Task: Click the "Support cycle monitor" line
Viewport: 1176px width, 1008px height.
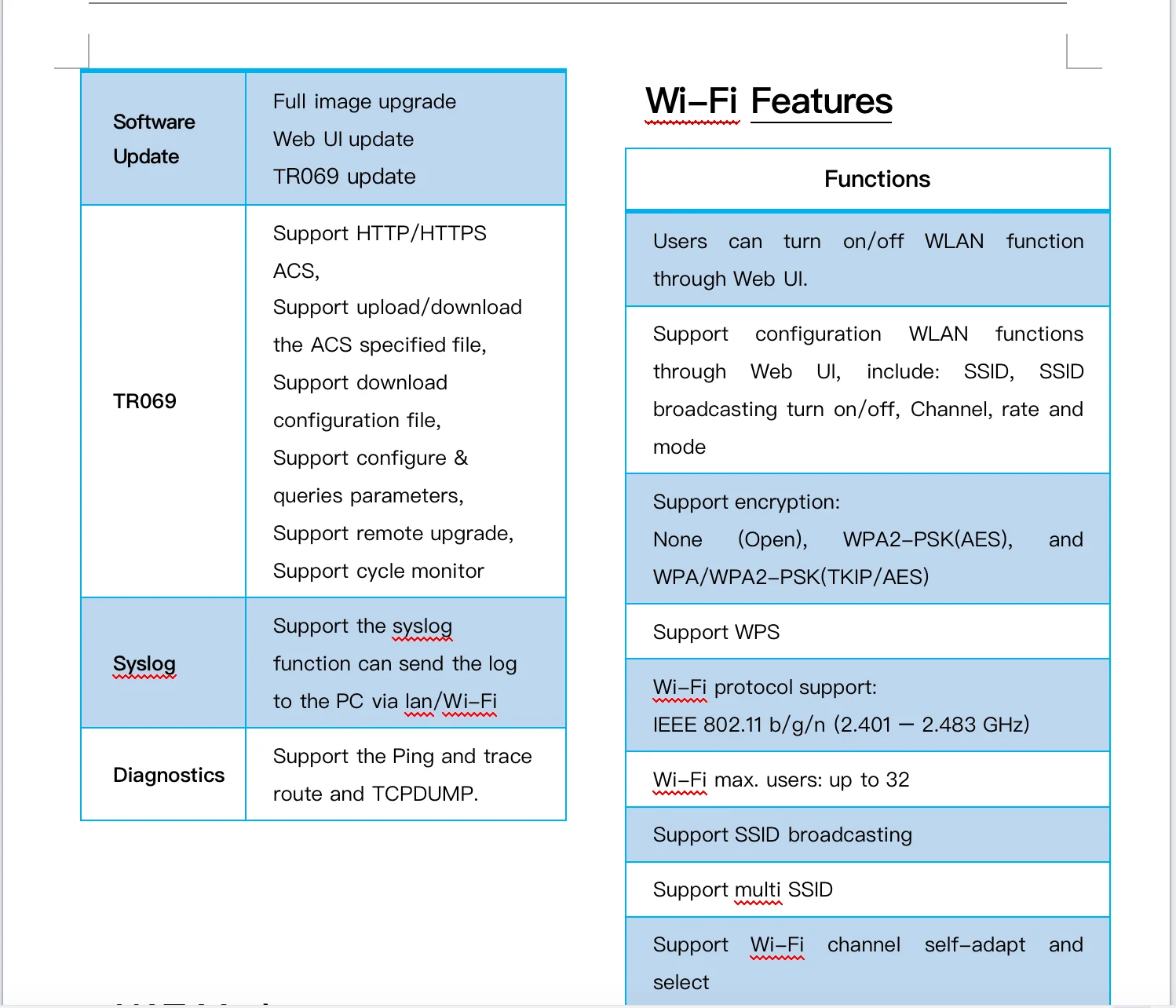Action: click(x=378, y=571)
